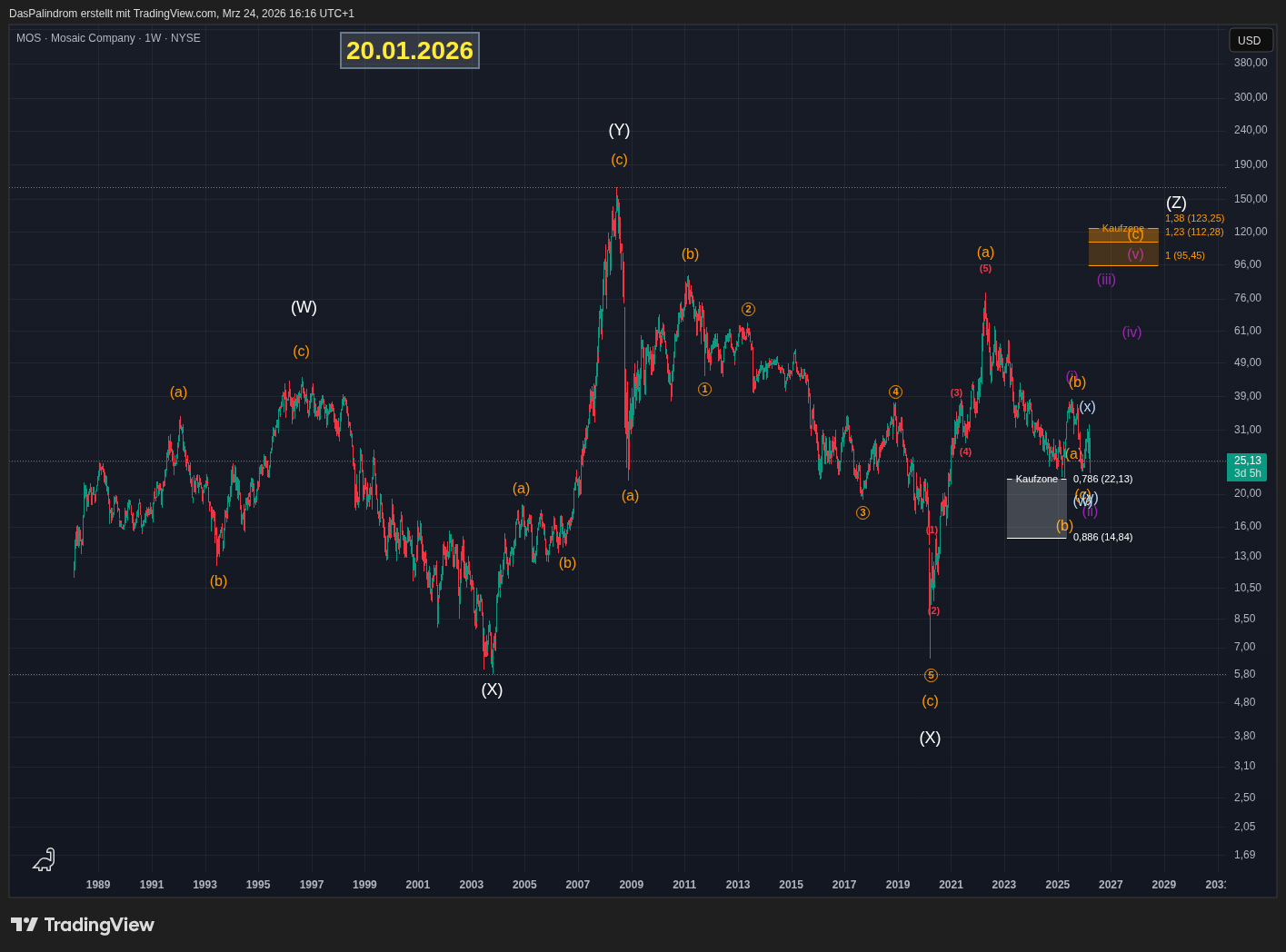Click the orange circled 4 wave marker

click(x=895, y=392)
